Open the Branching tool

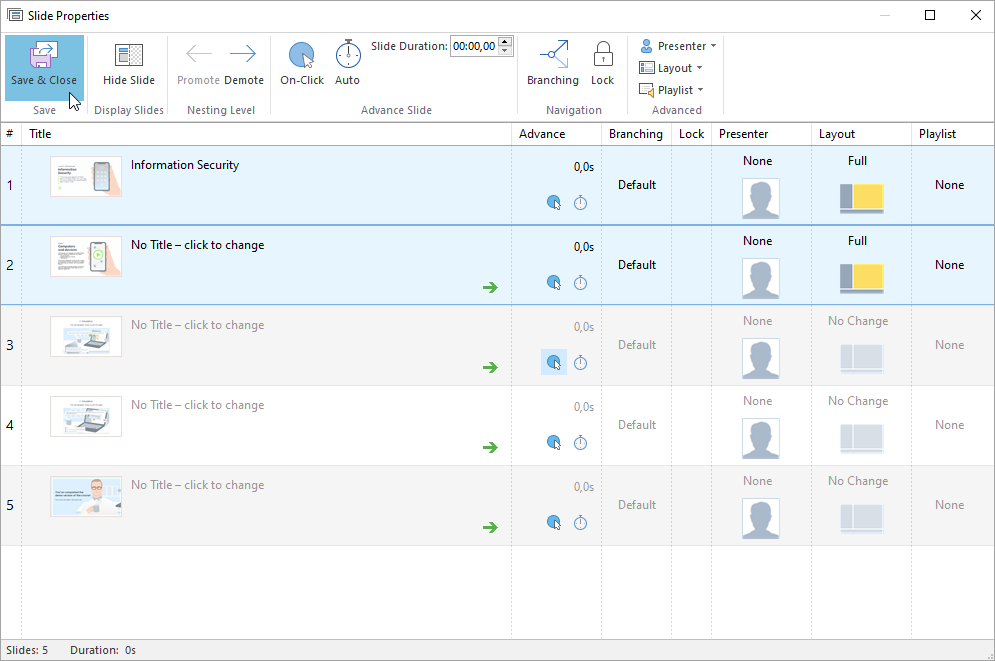pos(553,54)
